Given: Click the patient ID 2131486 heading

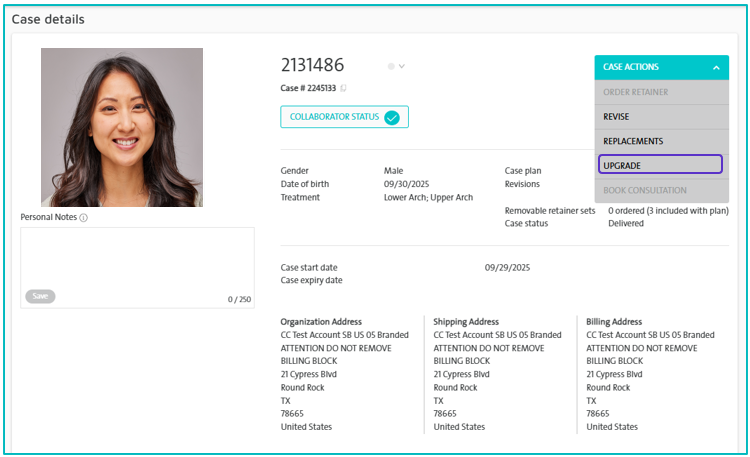Looking at the screenshot, I should (312, 65).
